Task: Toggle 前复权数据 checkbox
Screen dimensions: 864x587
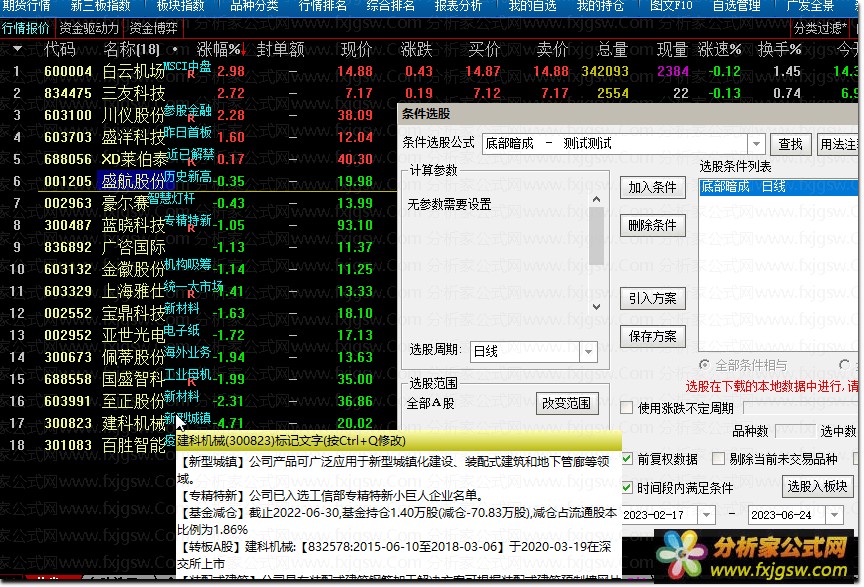Action: 628,459
